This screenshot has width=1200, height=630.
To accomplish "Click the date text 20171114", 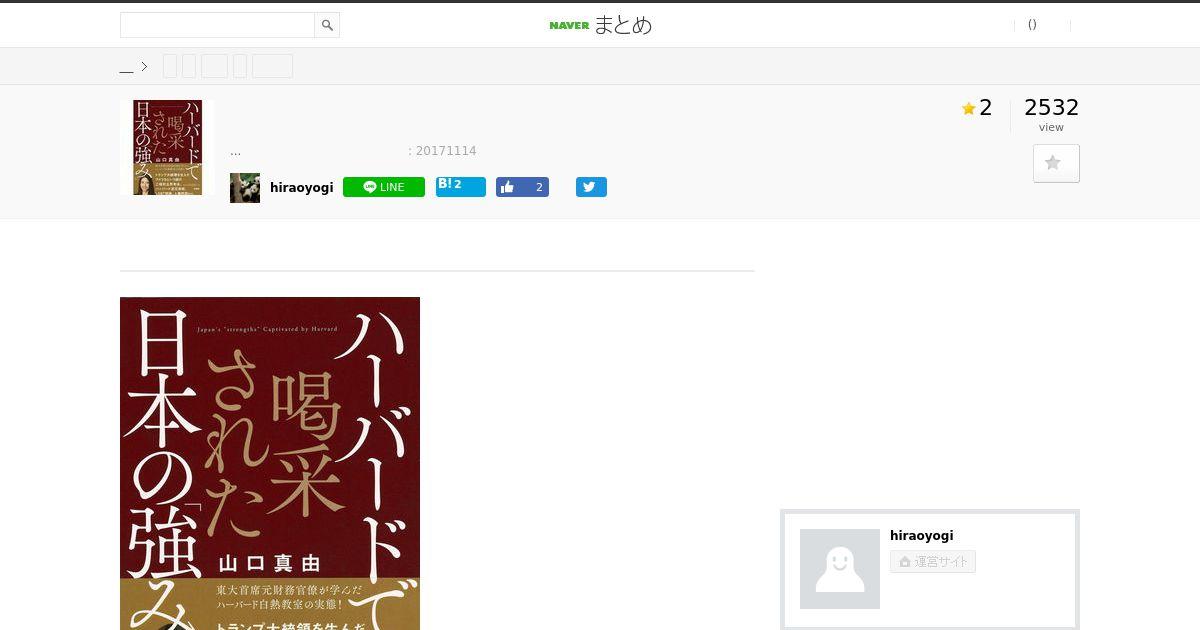I will click(446, 151).
